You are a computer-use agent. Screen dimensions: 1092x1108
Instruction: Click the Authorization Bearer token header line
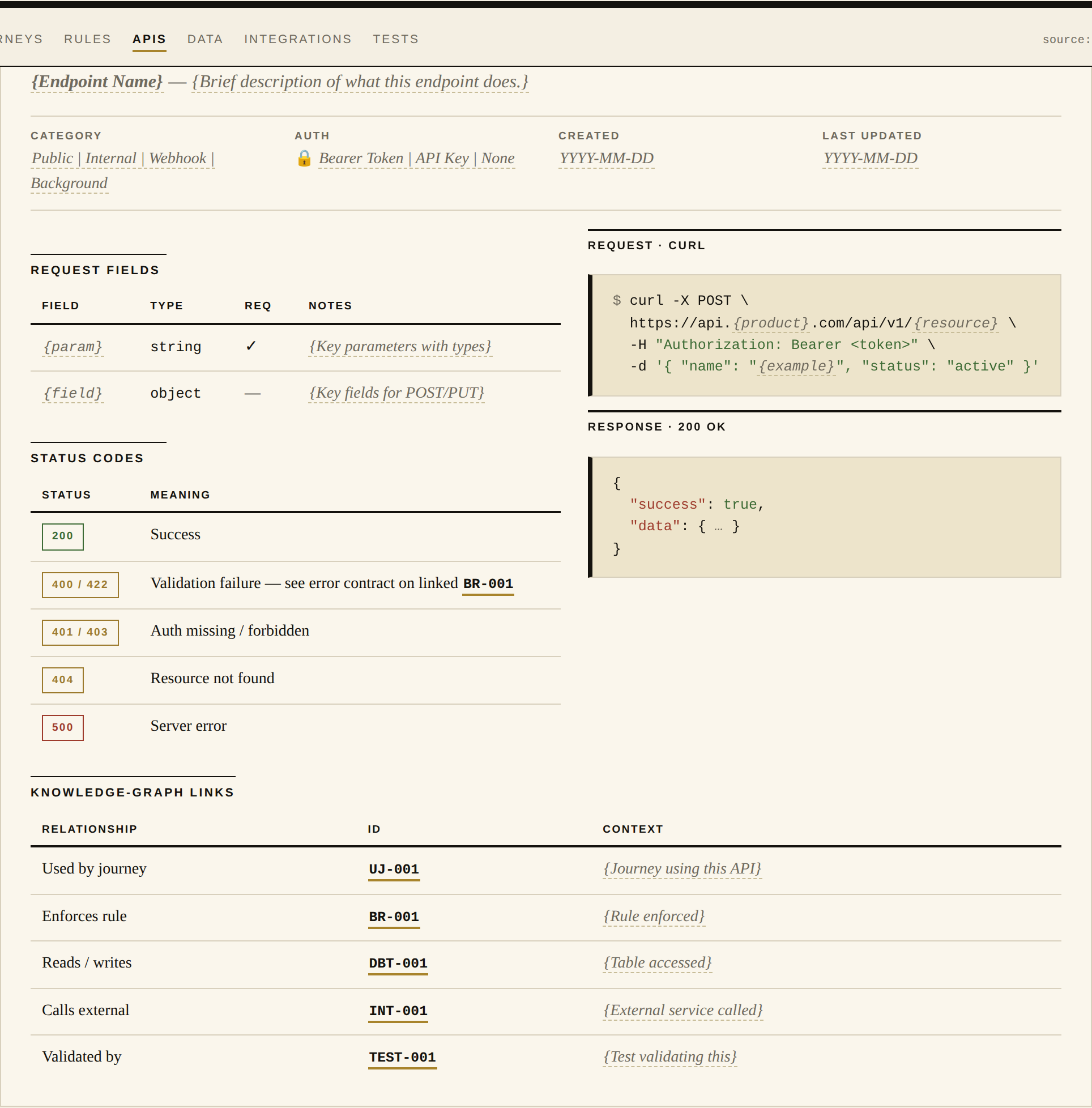click(782, 344)
